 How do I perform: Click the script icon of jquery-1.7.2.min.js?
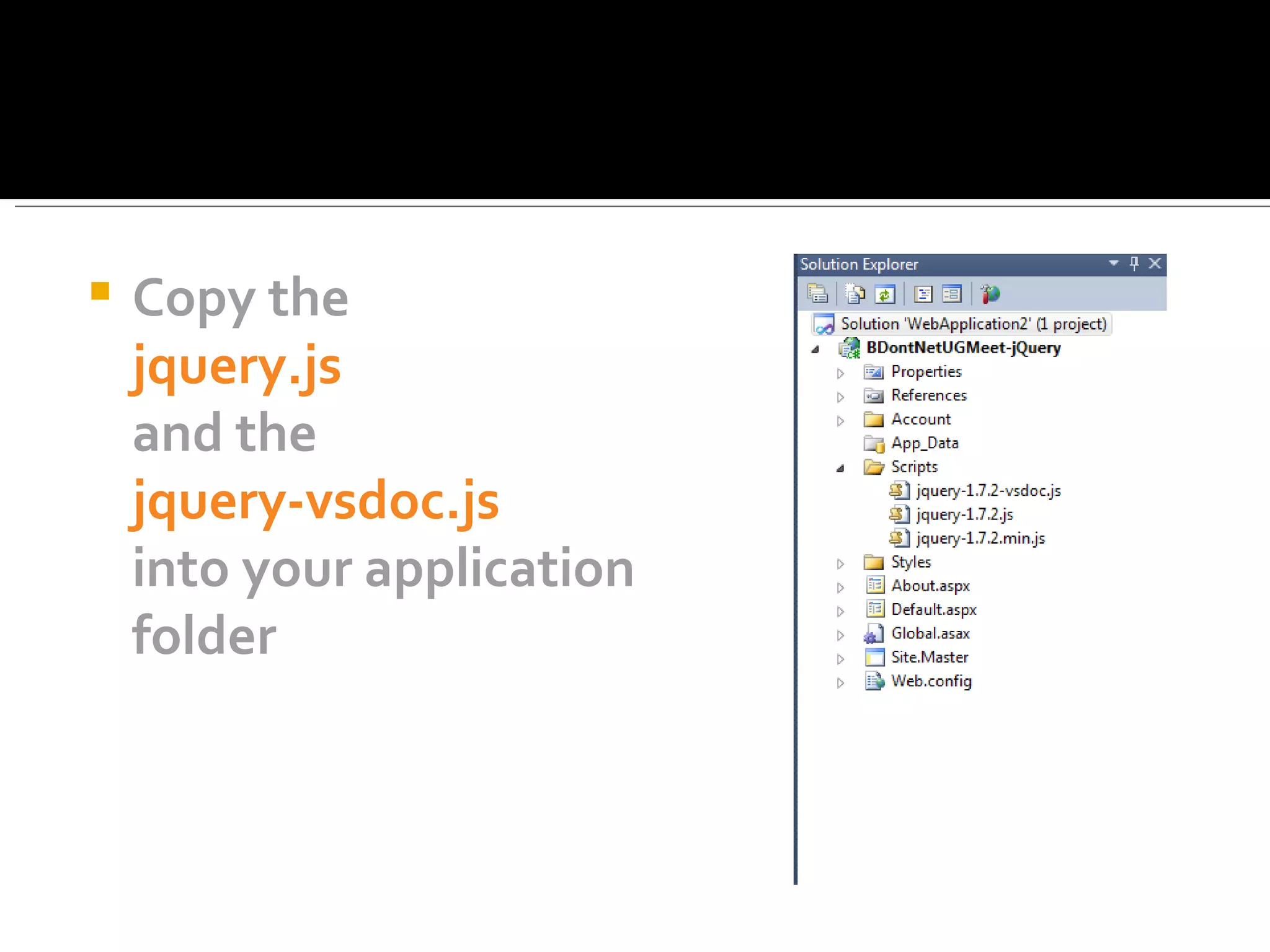coord(899,538)
